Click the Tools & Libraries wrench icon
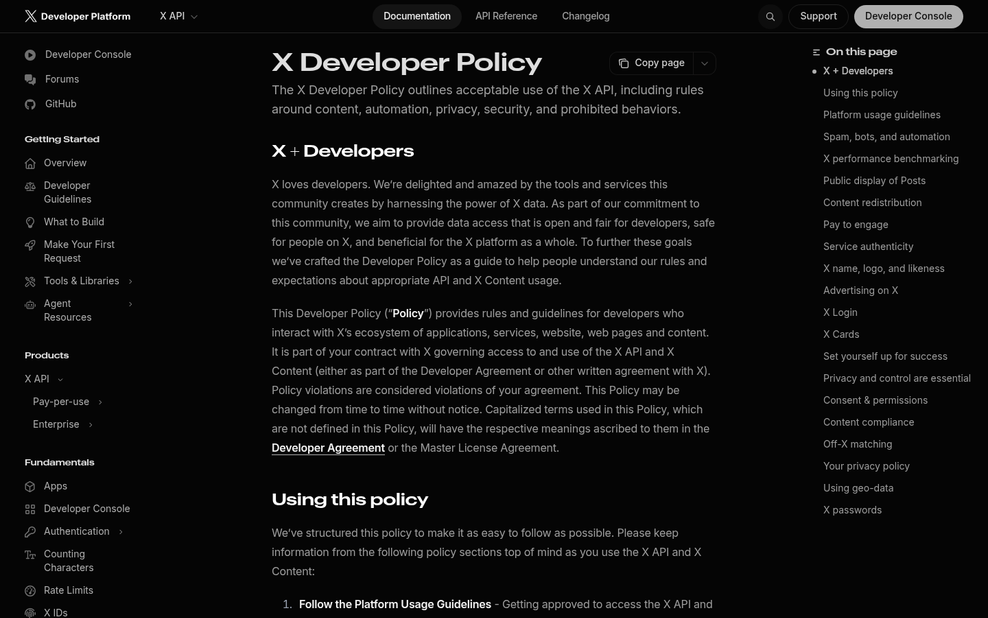This screenshot has width=988, height=618. (x=30, y=282)
